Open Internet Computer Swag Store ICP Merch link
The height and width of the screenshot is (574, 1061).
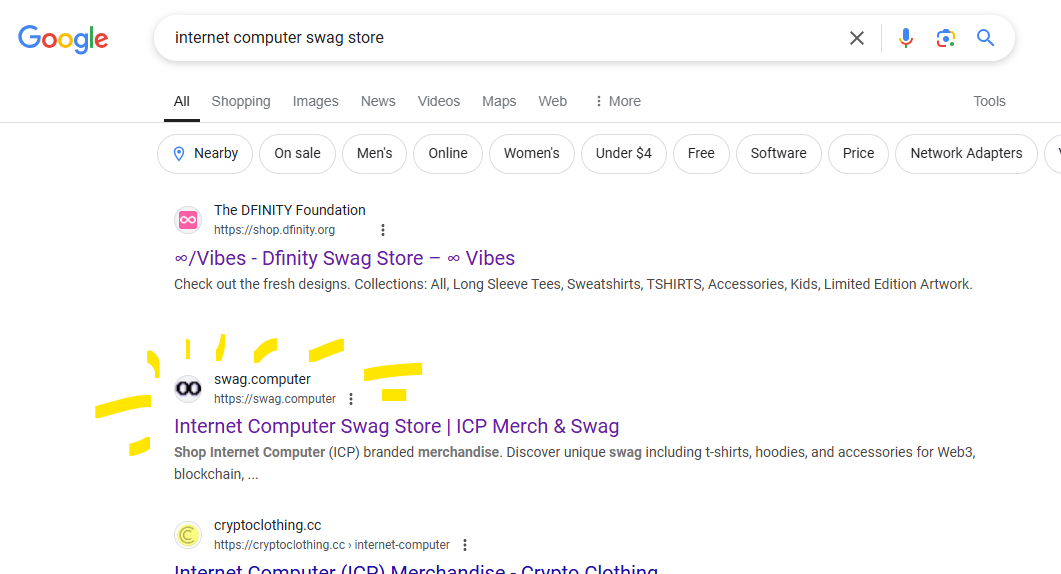(397, 426)
